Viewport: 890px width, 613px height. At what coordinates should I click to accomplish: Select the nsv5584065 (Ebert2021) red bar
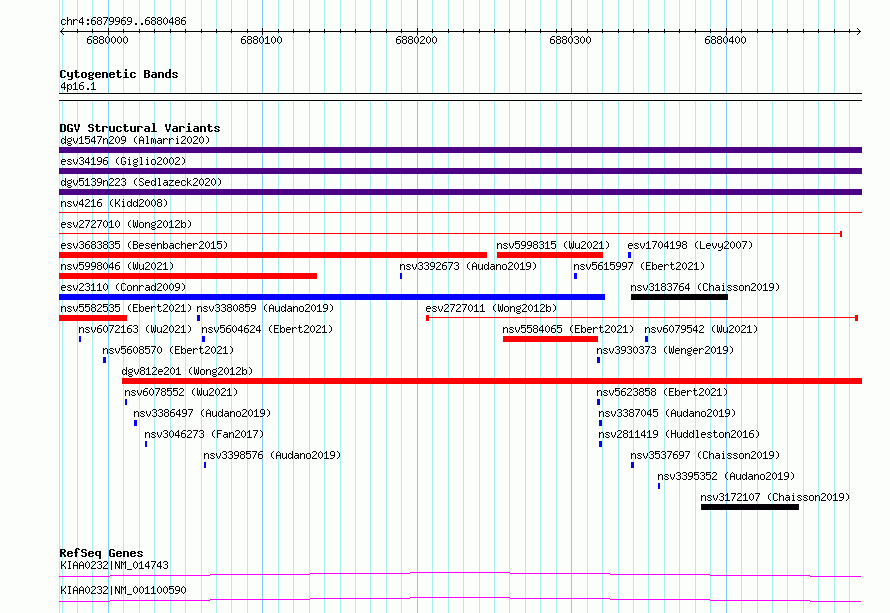coord(550,339)
